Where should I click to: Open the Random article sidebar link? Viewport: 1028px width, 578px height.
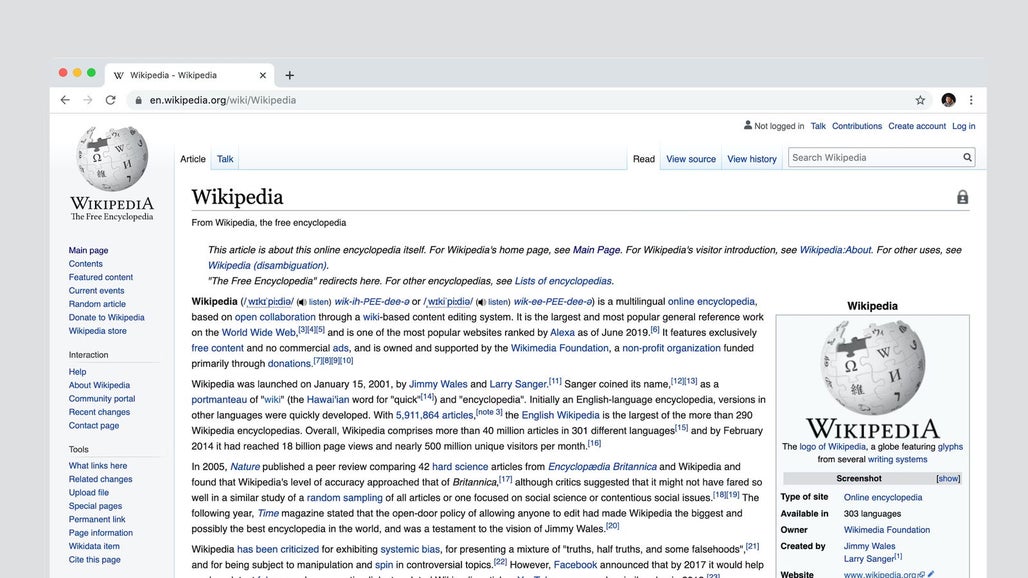[x=97, y=304]
